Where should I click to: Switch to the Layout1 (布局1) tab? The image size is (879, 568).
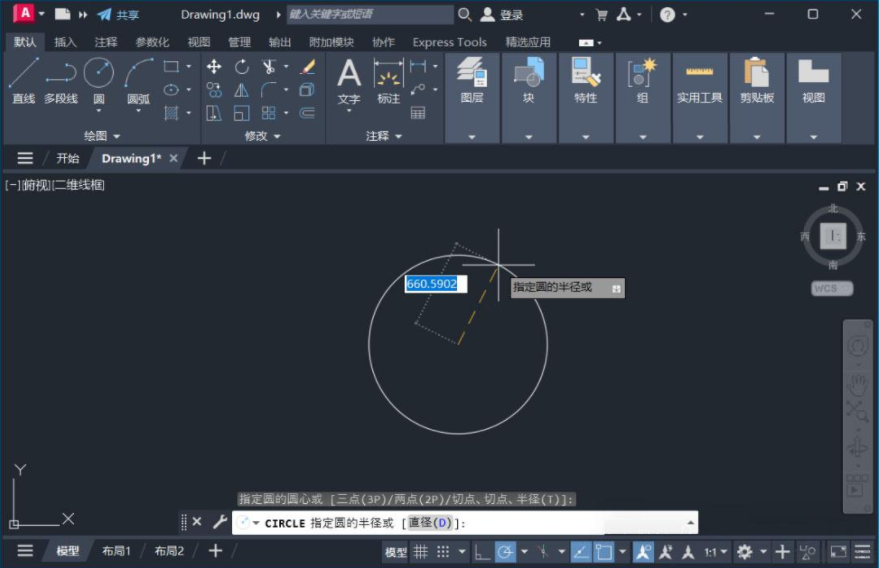pyautogui.click(x=116, y=551)
